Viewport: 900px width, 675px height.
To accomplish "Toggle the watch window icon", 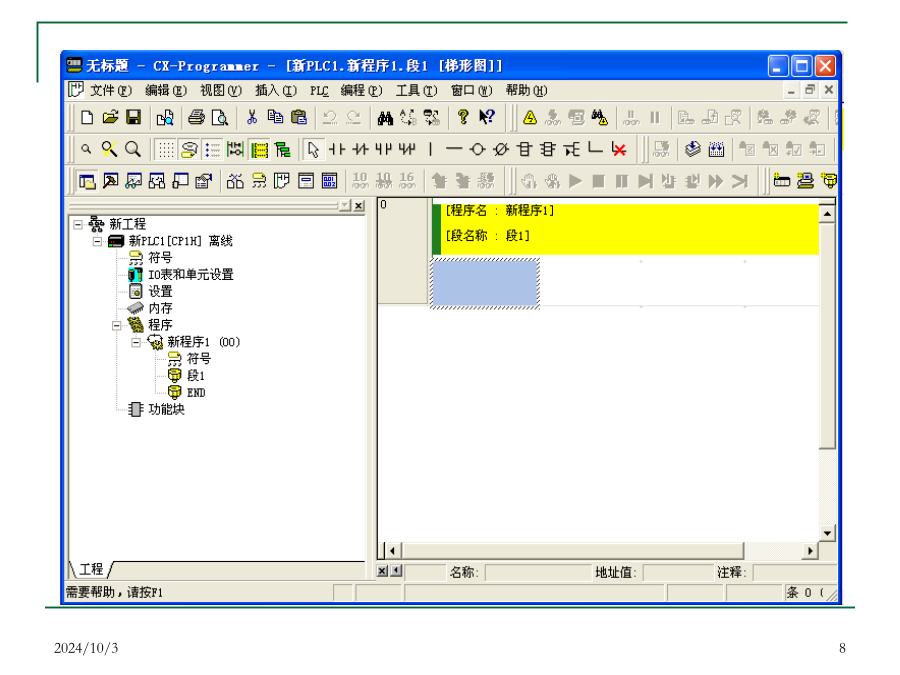I will (x=134, y=182).
